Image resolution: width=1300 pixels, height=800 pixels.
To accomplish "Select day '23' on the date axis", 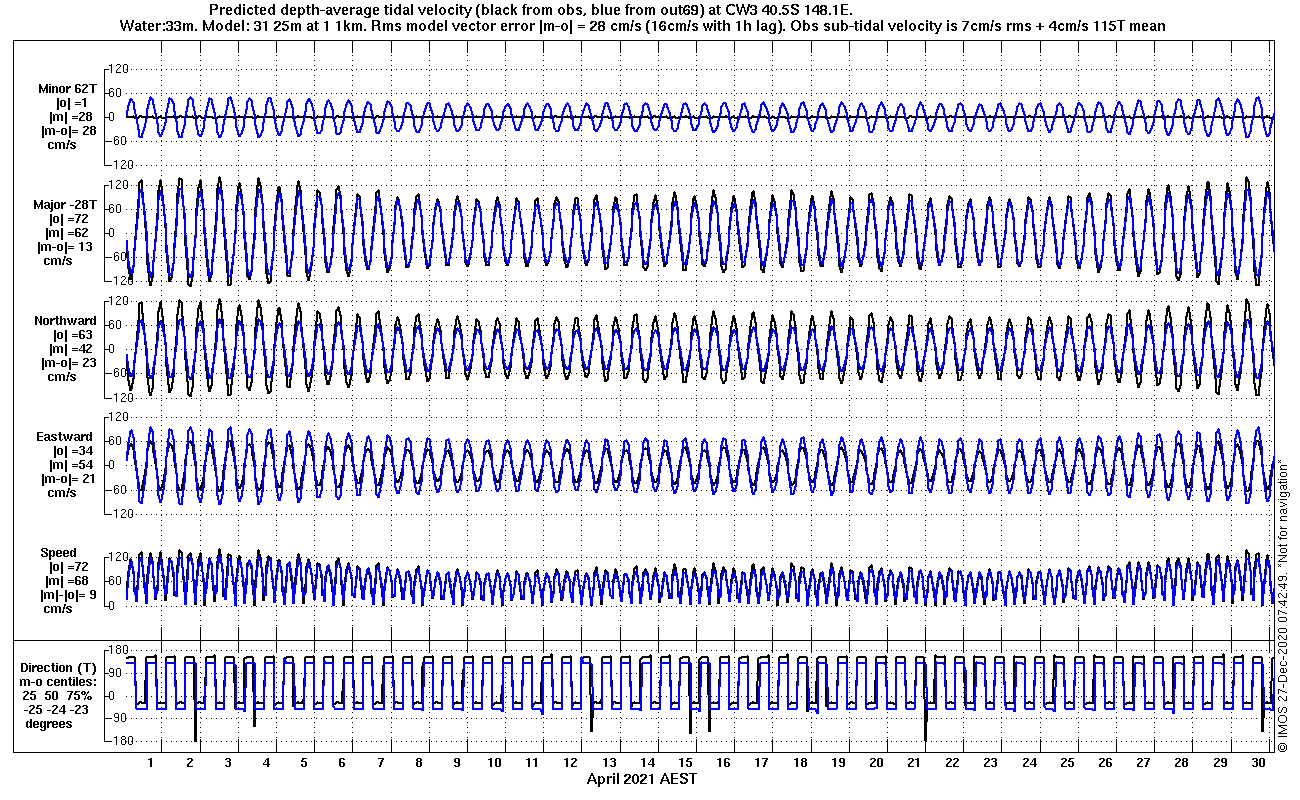I will (990, 763).
